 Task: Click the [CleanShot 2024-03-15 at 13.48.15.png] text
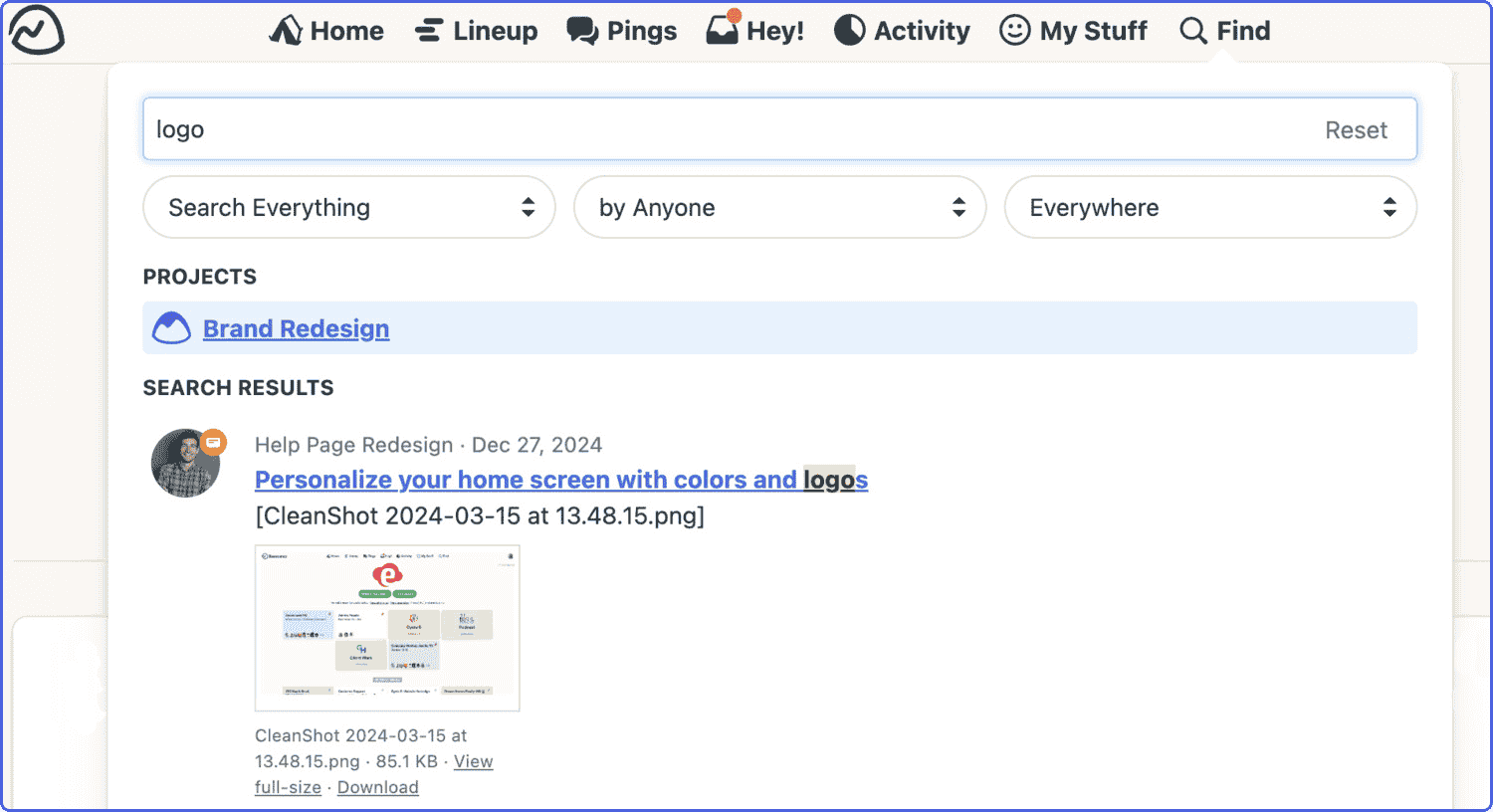click(x=480, y=515)
